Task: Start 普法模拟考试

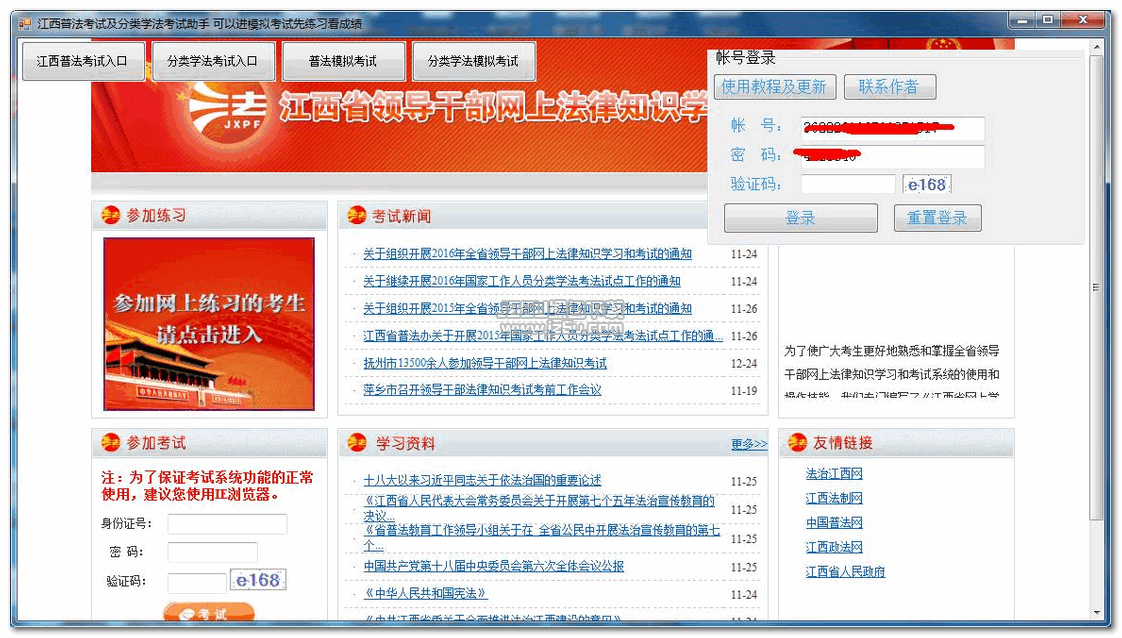Action: click(x=343, y=62)
